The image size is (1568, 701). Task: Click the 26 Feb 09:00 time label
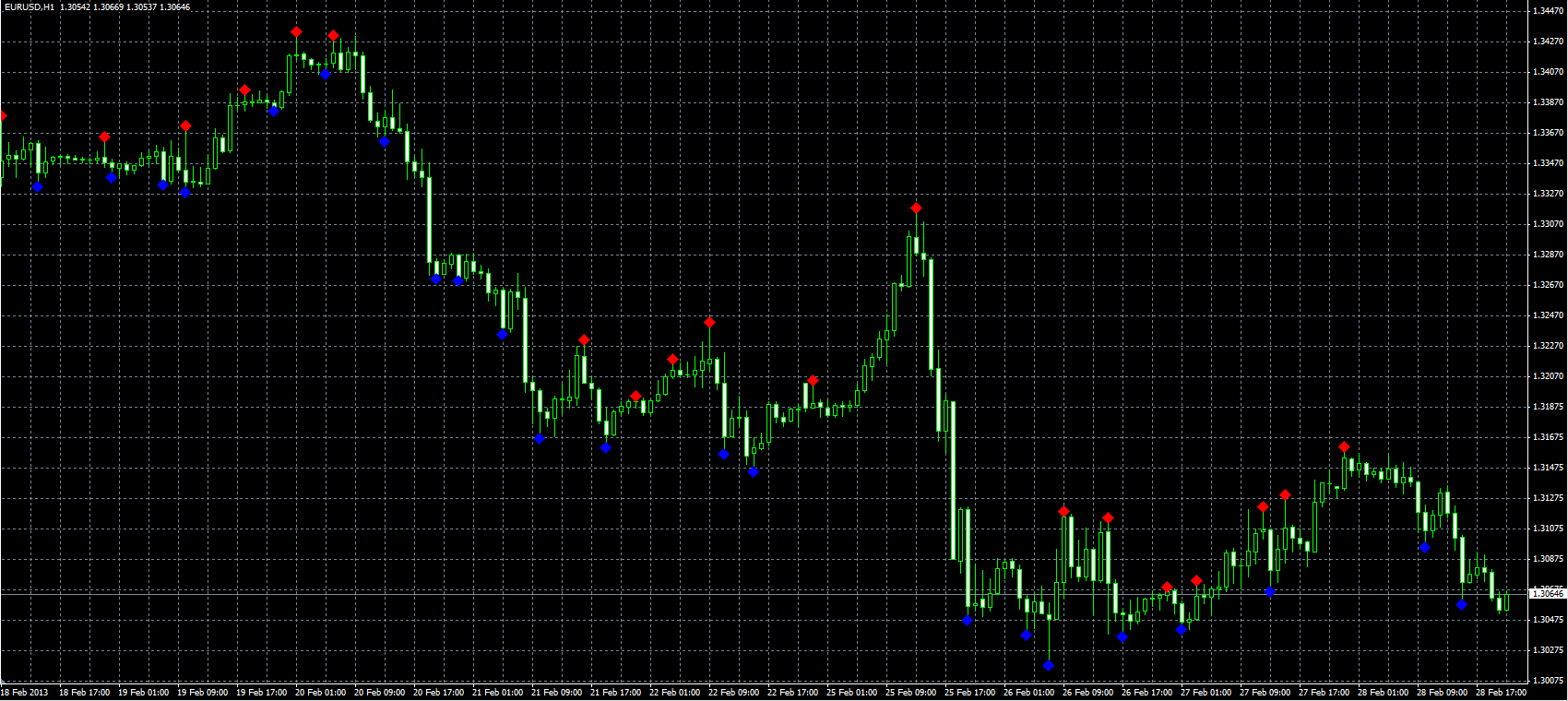pos(1087,693)
